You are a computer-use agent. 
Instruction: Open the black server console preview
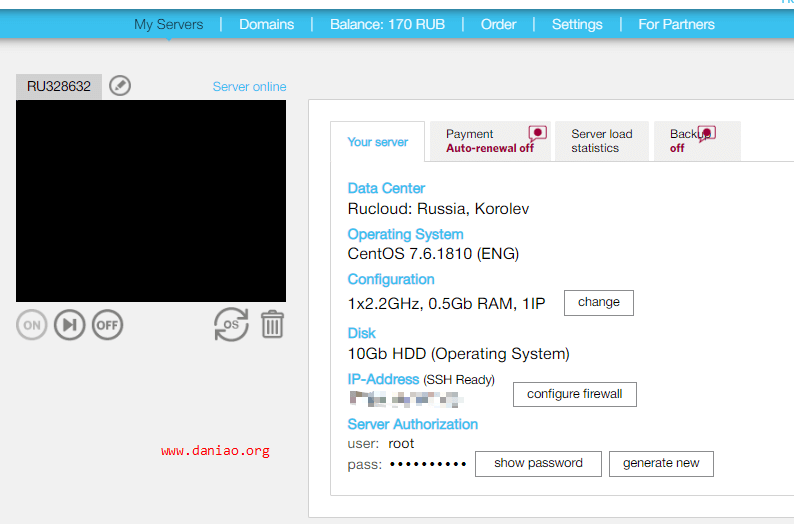point(151,201)
